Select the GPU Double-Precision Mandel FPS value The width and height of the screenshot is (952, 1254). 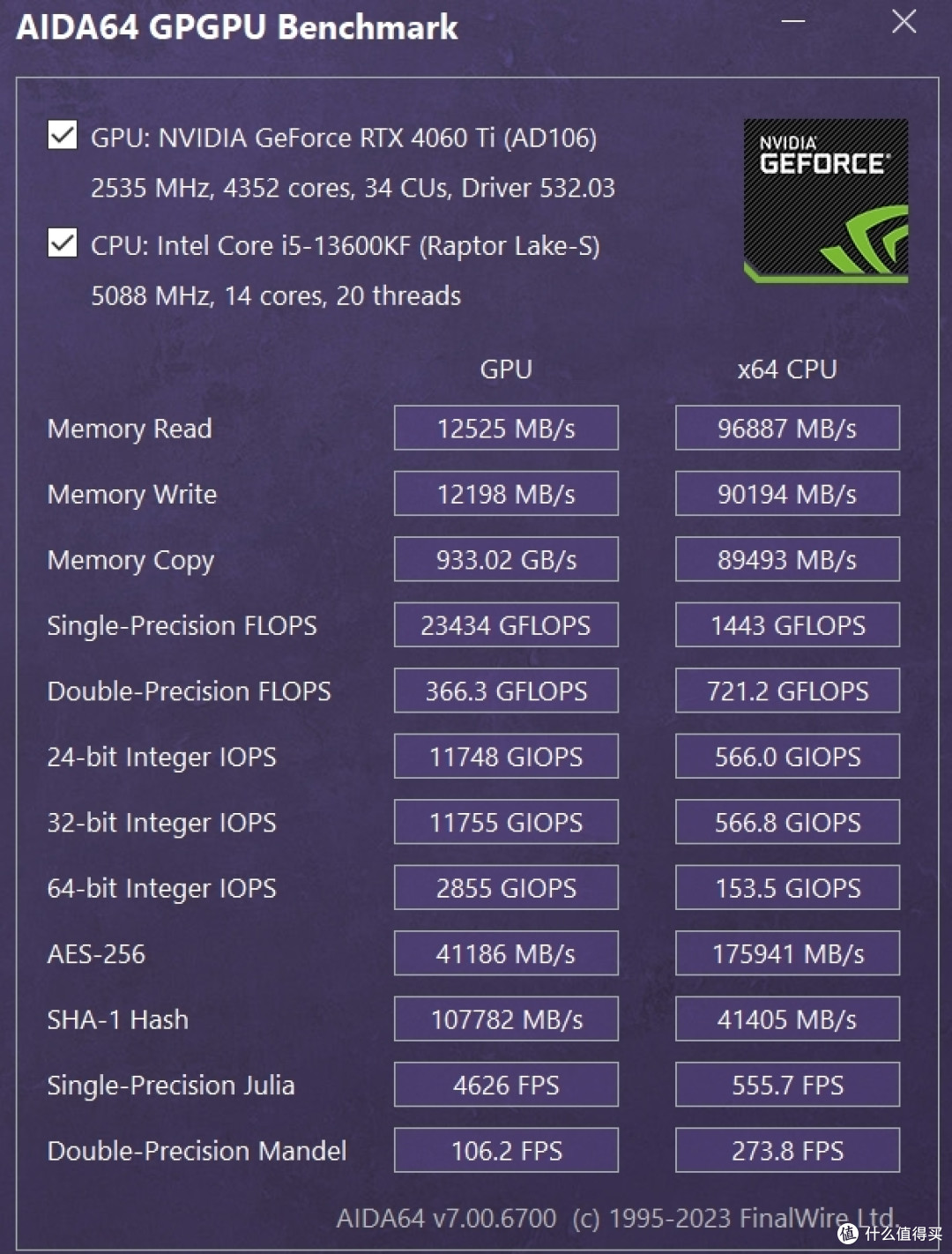506,1150
